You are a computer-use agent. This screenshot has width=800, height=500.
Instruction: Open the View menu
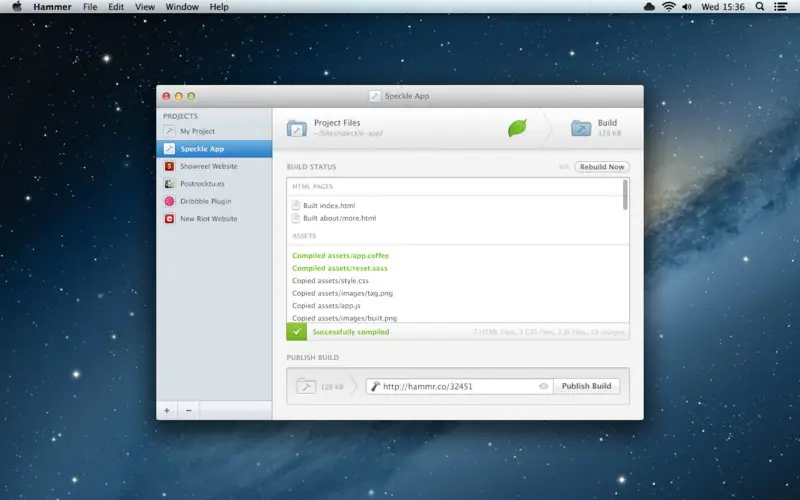click(x=145, y=7)
